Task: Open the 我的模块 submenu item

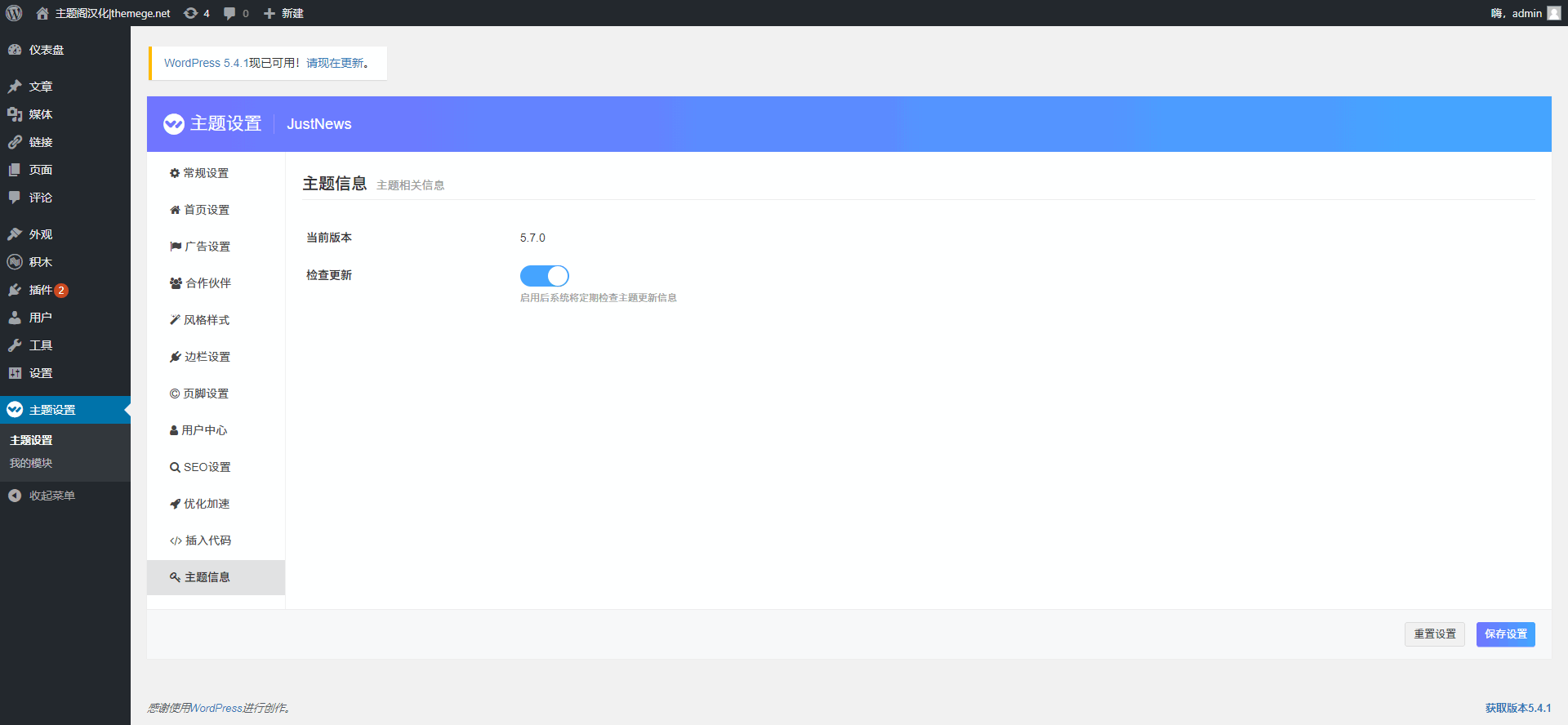Action: pos(31,463)
